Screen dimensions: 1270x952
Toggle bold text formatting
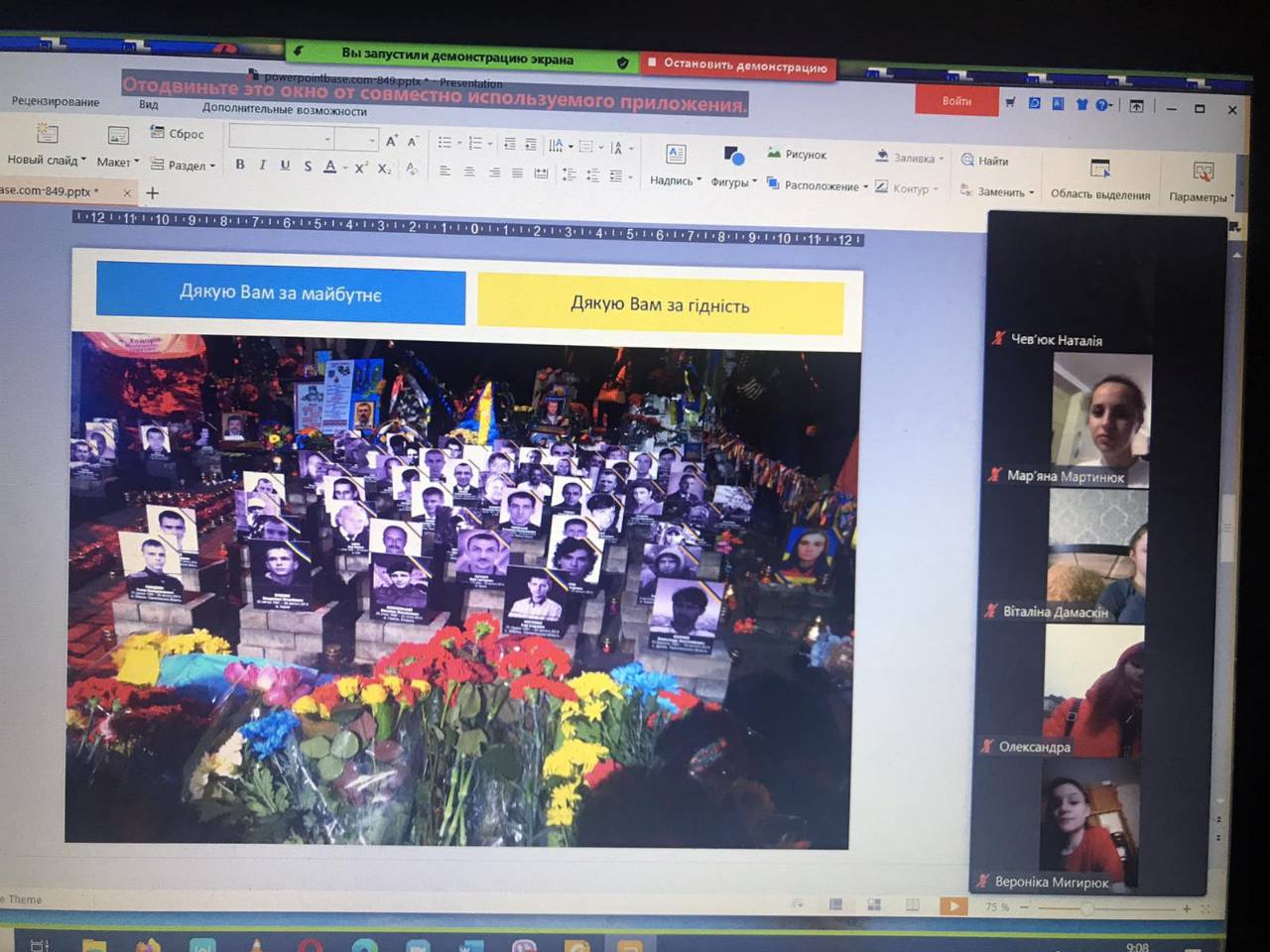click(240, 165)
